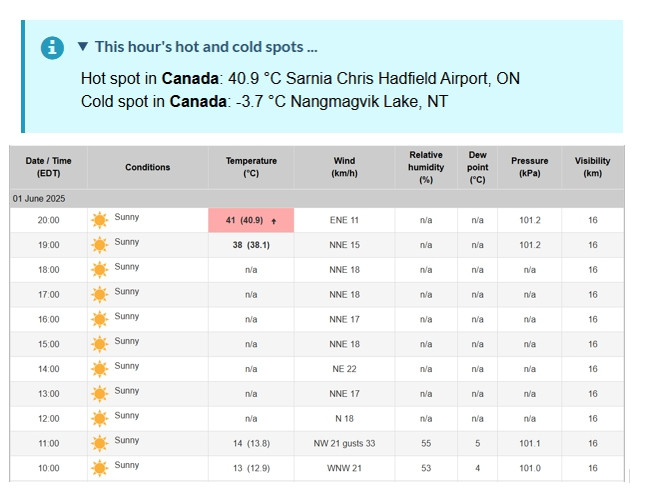Click the highlighted 41 (40.9) temperature cell
The width and height of the screenshot is (653, 502).
pyautogui.click(x=251, y=220)
